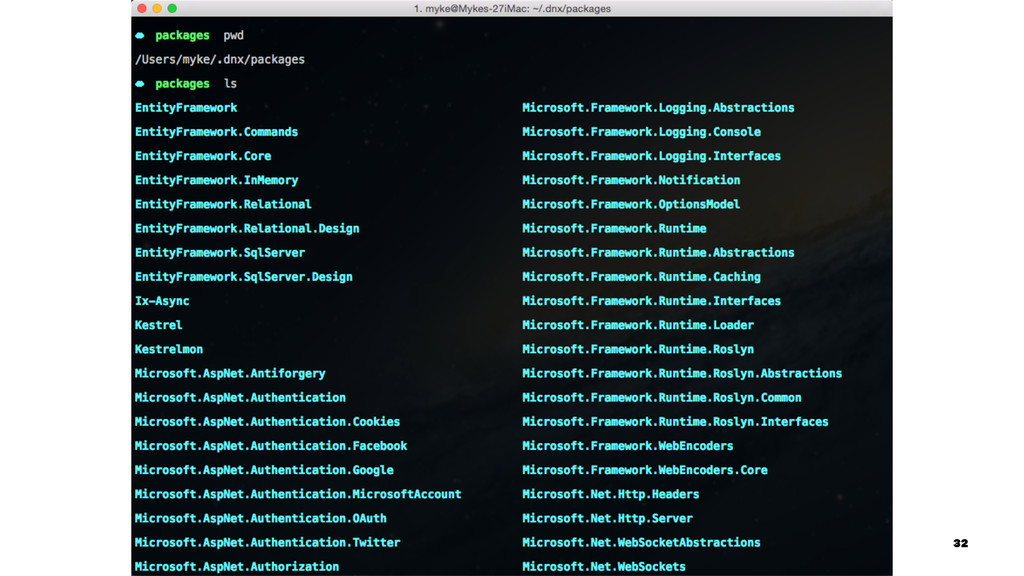Click Microsoft.AspNet.Authentication.MicrosoftAccount entry

298,494
